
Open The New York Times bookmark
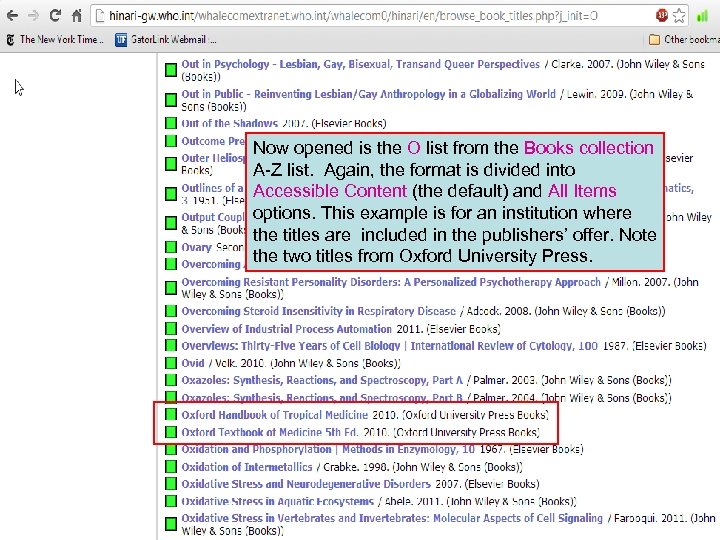click(55, 39)
